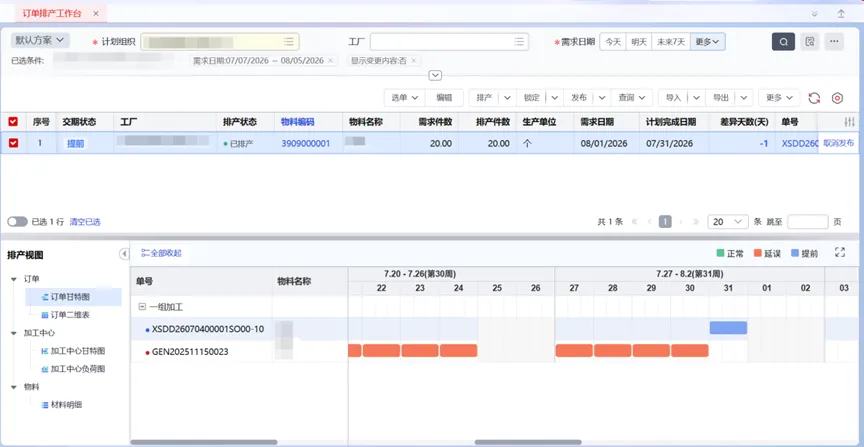The image size is (864, 447).
Task: Collapse the 物料 tree node
Action: click(14, 387)
